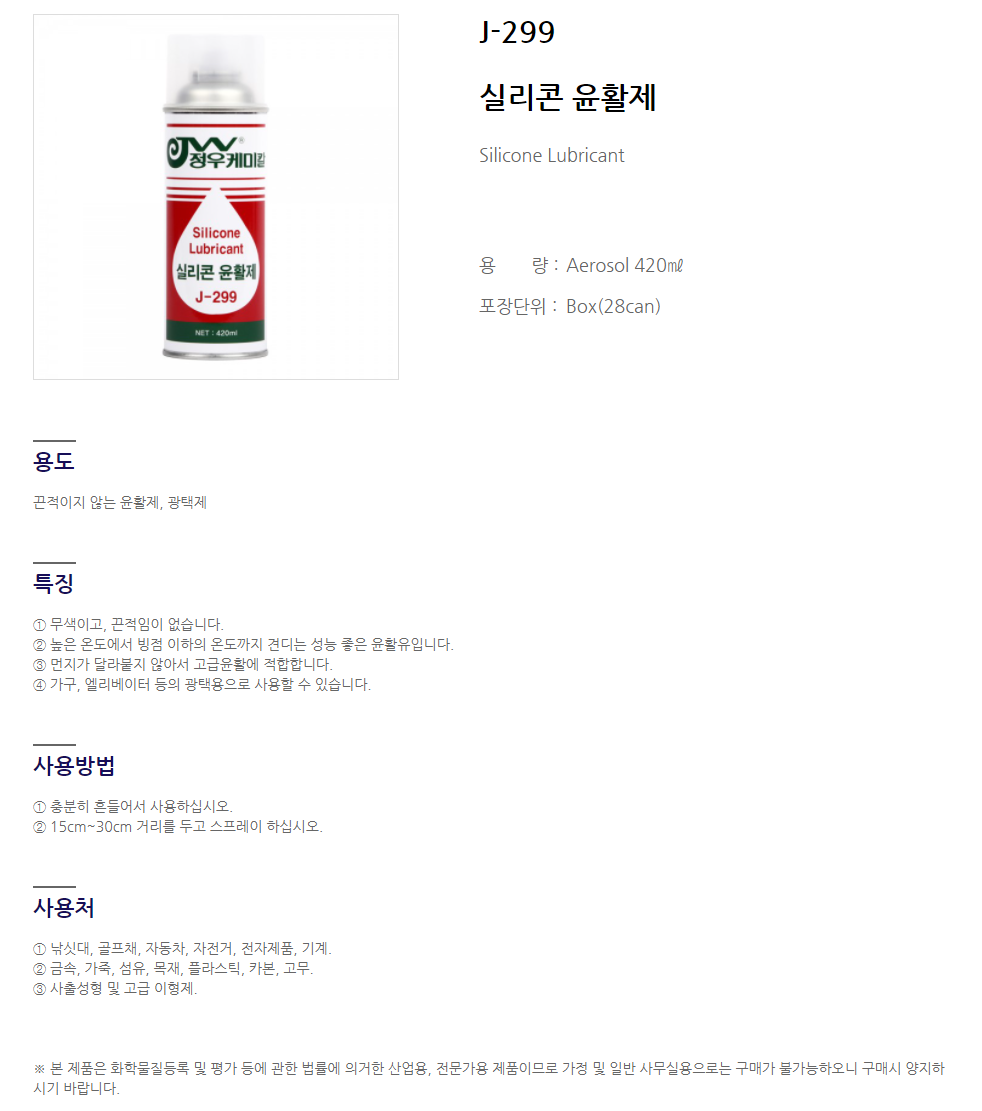Click feature line ③ about 먼지가 달라붙지
Image resolution: width=982 pixels, height=1111 pixels.
(x=183, y=664)
